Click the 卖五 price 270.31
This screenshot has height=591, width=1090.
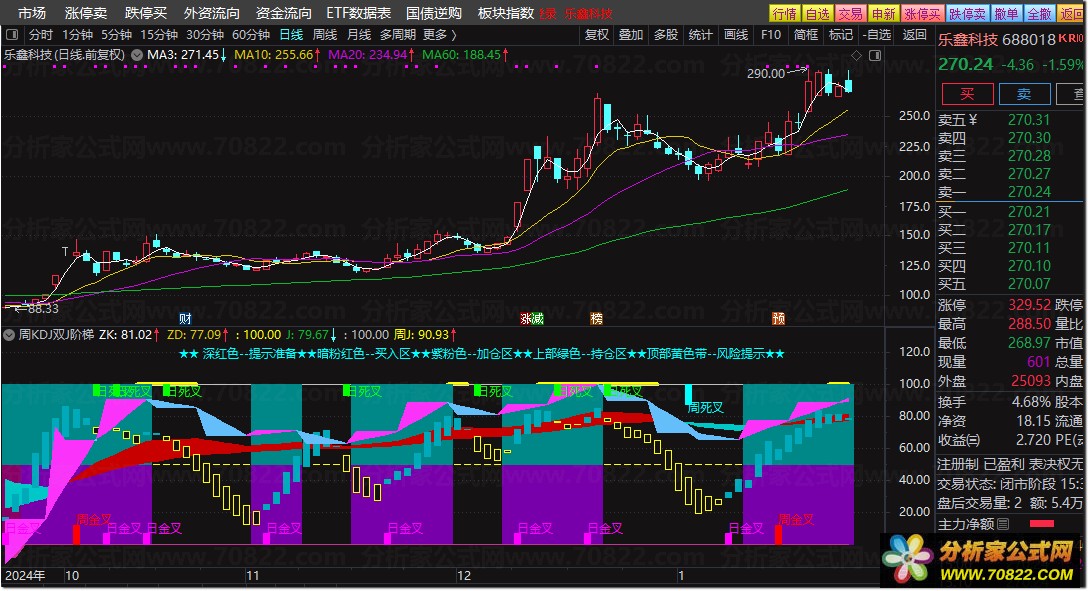tap(1030, 120)
